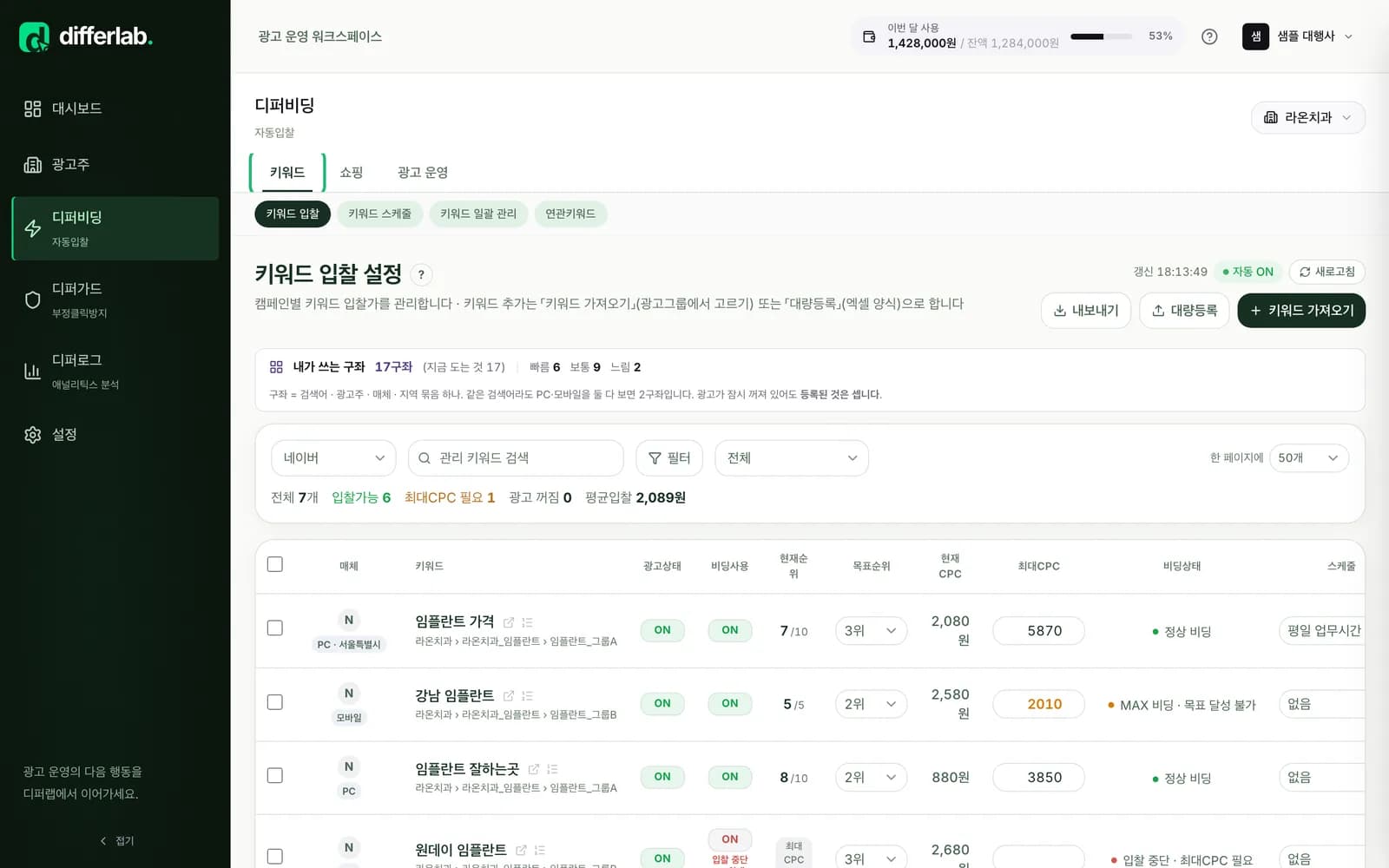Open the 네이버 media dropdown

tap(333, 458)
